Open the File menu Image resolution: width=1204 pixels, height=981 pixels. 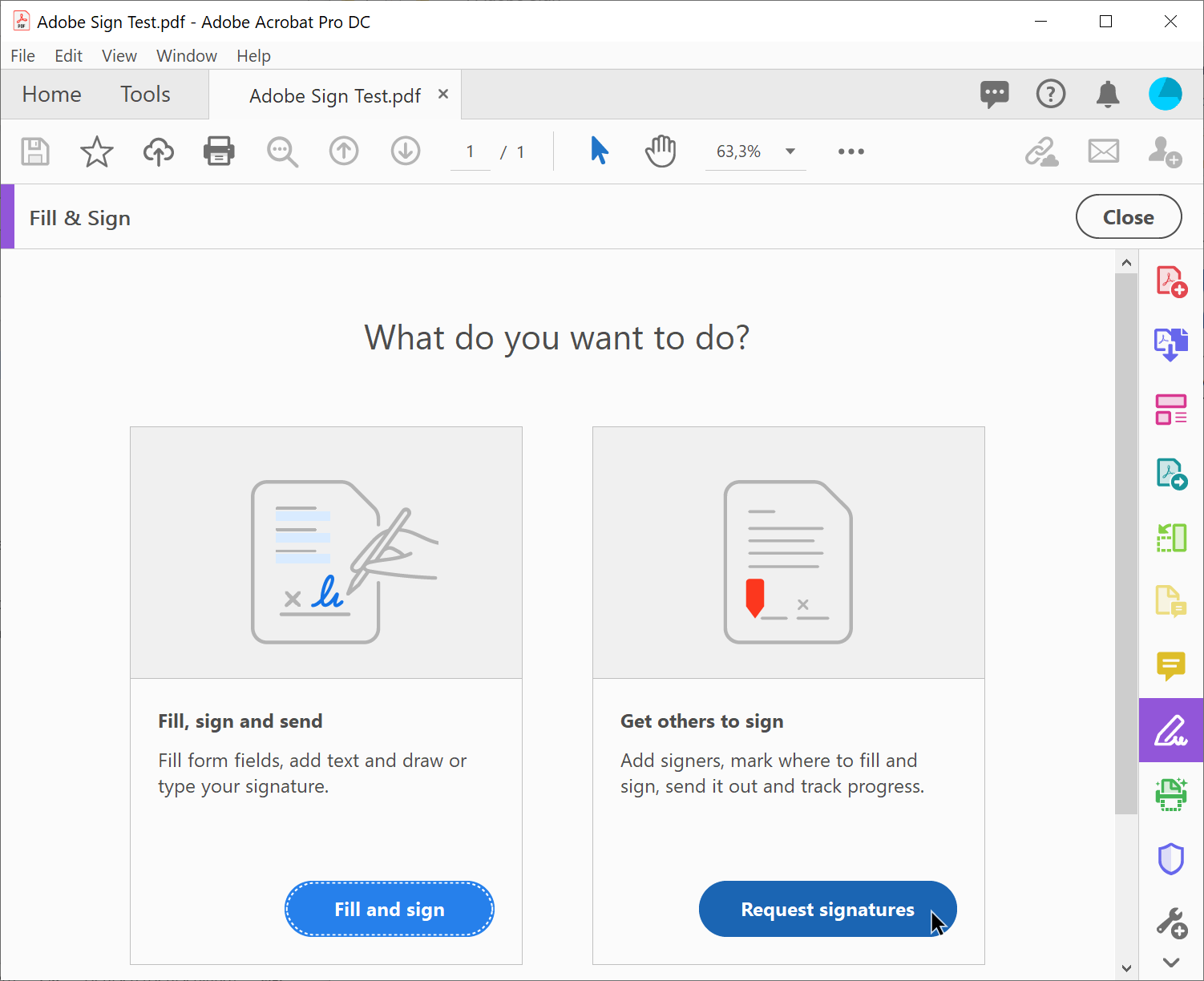22,56
